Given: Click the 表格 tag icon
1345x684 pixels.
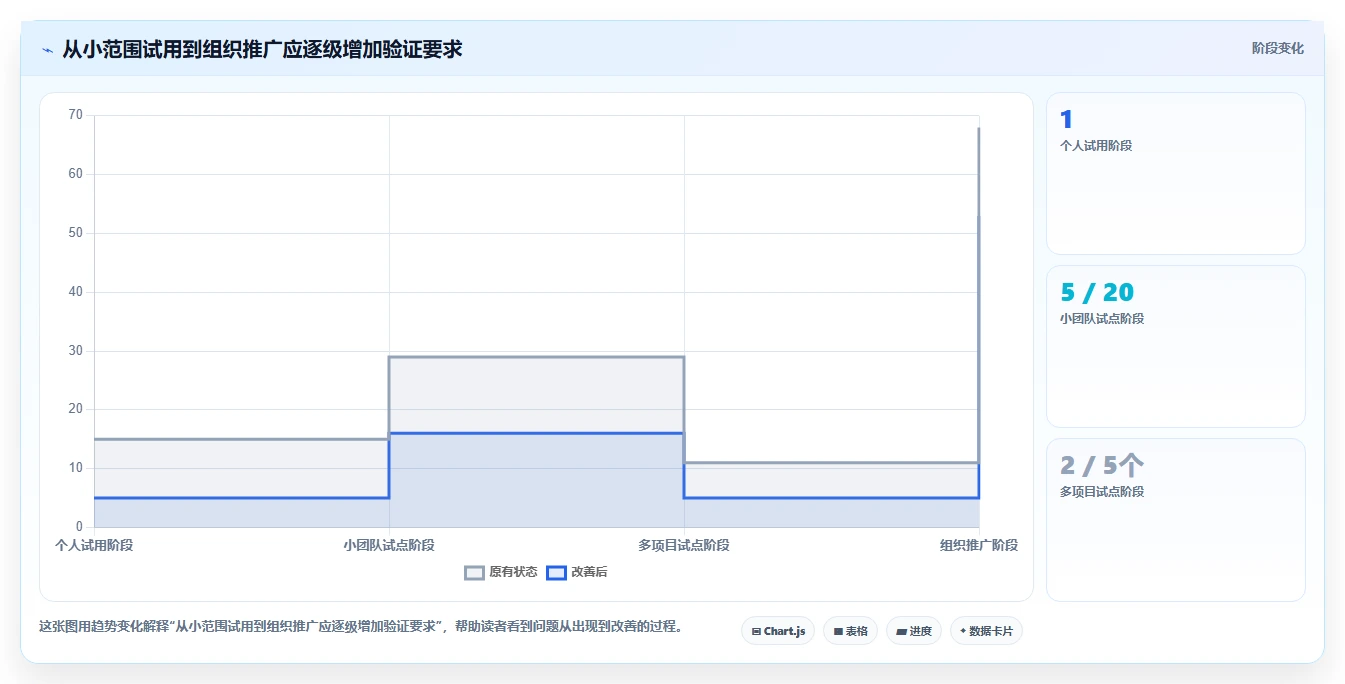Looking at the screenshot, I should [x=838, y=632].
